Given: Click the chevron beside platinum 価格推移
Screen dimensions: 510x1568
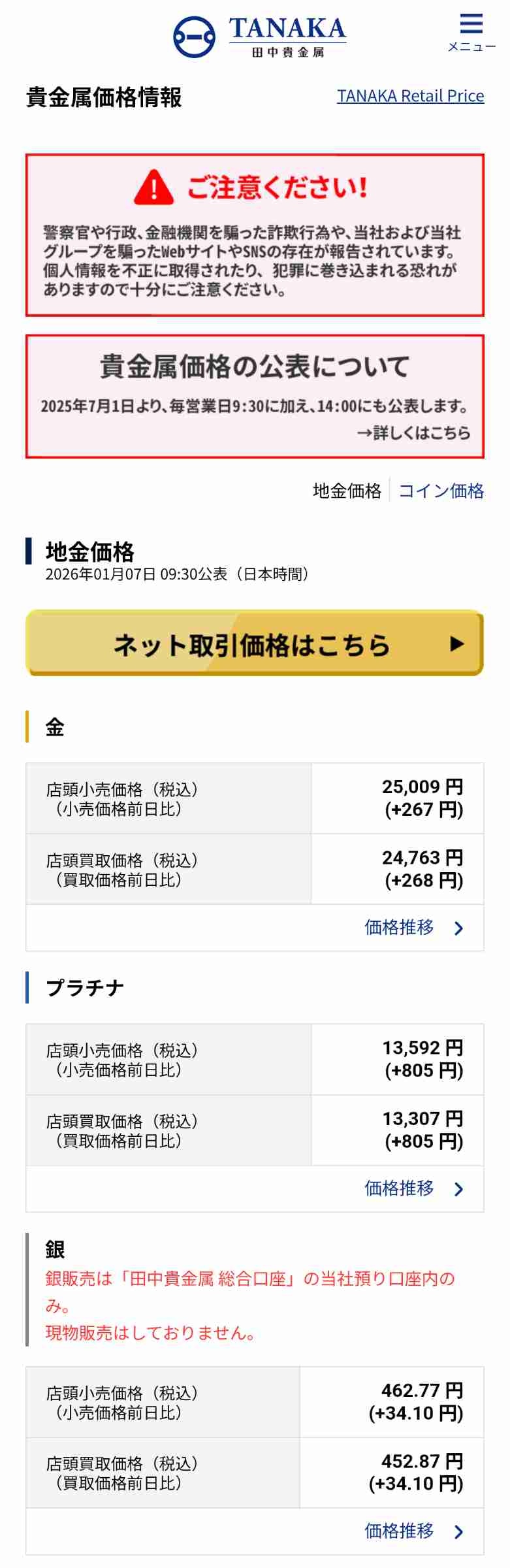Looking at the screenshot, I should [458, 1189].
